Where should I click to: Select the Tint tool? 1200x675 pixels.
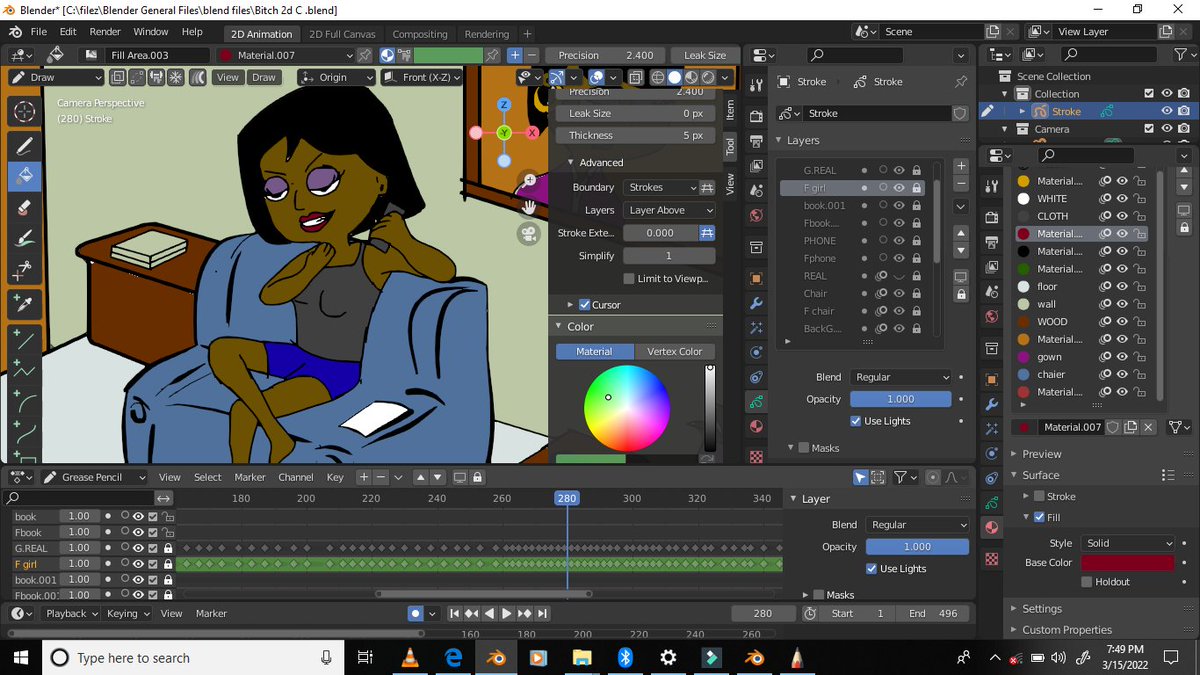click(24, 239)
